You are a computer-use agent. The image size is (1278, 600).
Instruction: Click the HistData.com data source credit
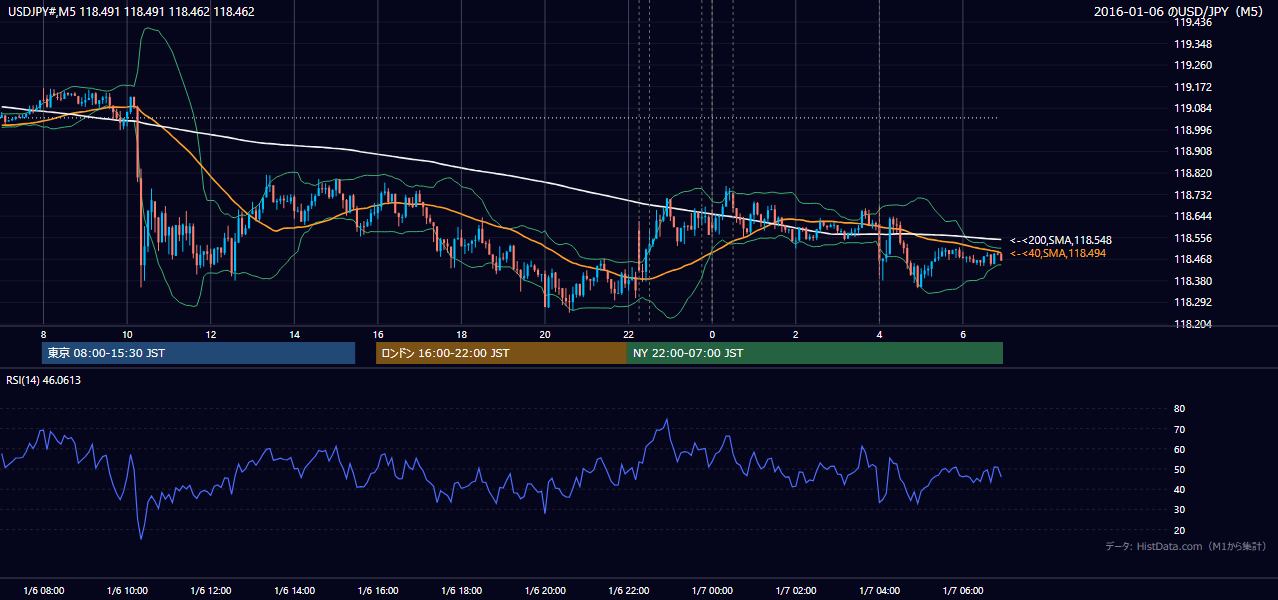pos(1186,546)
